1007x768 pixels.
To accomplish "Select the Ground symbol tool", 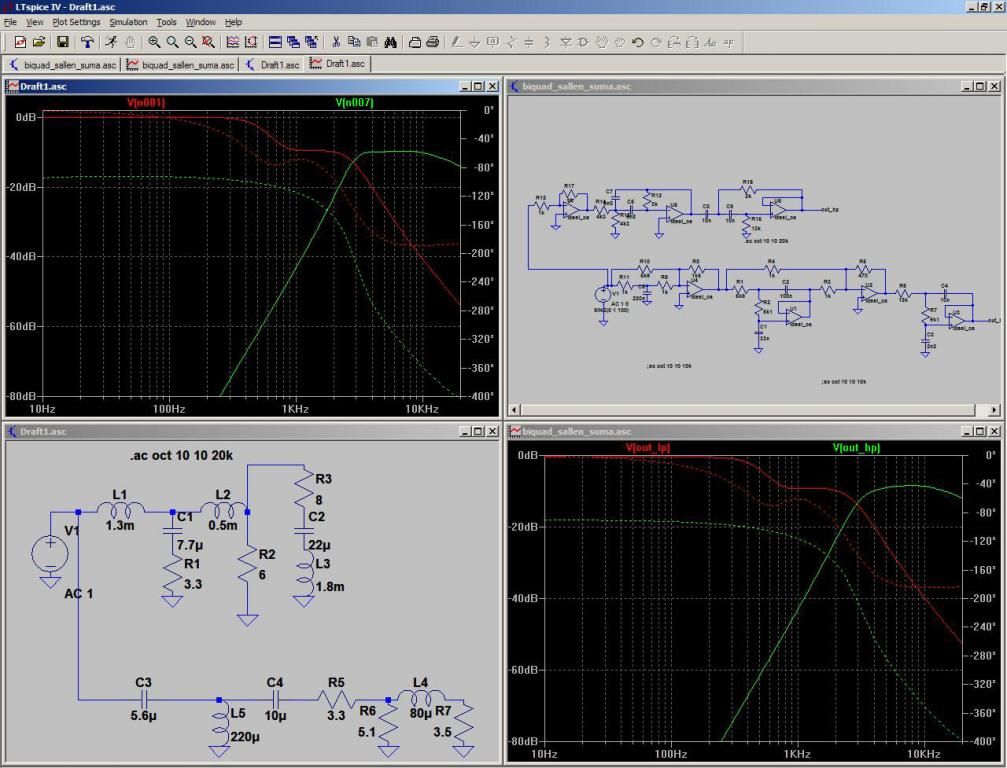I will tap(475, 42).
